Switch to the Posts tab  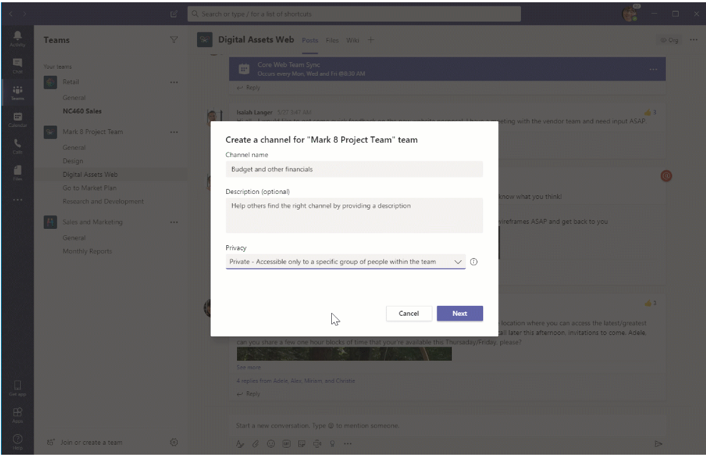pos(310,40)
